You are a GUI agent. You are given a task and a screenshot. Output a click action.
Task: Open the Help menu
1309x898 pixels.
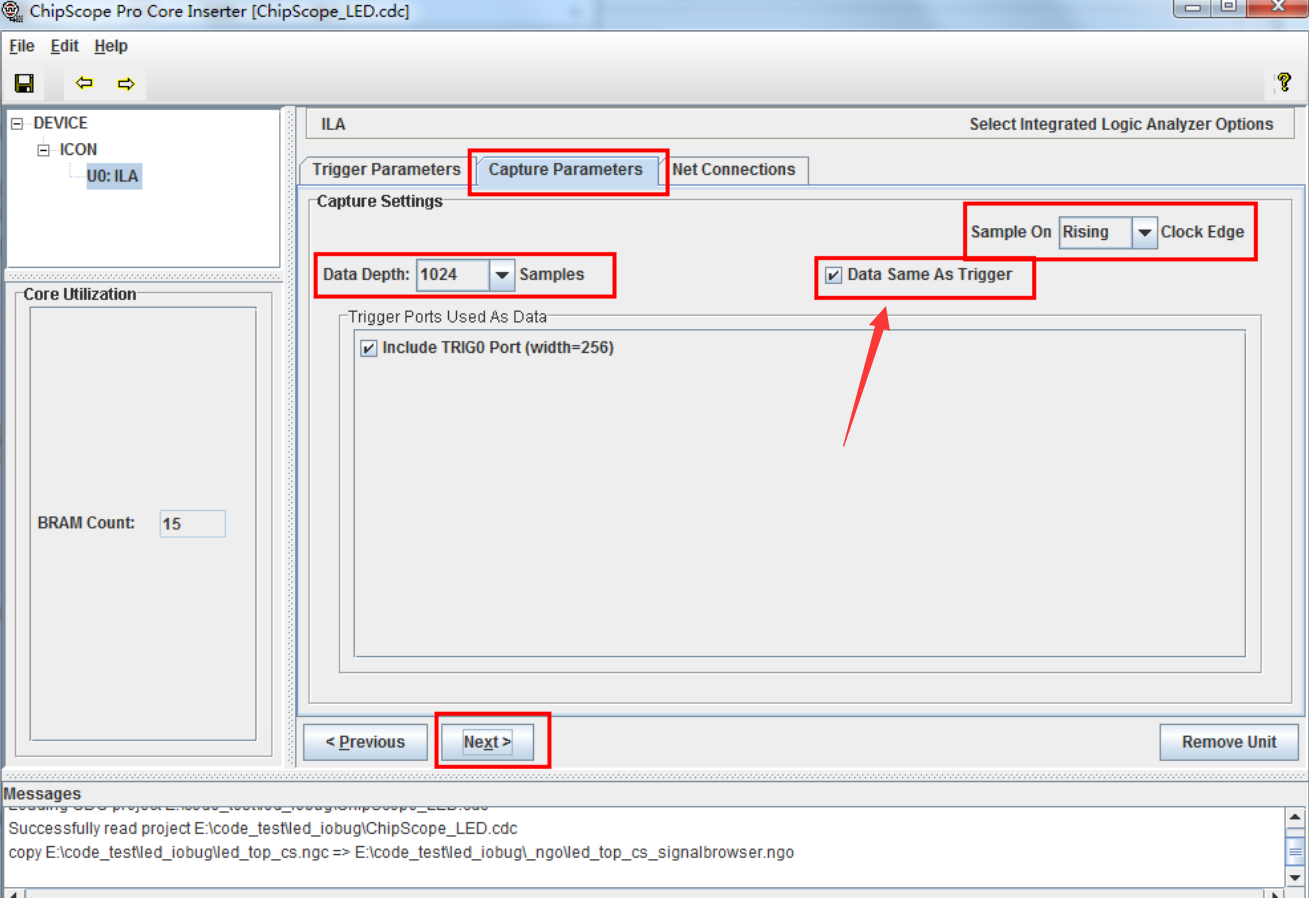click(111, 46)
